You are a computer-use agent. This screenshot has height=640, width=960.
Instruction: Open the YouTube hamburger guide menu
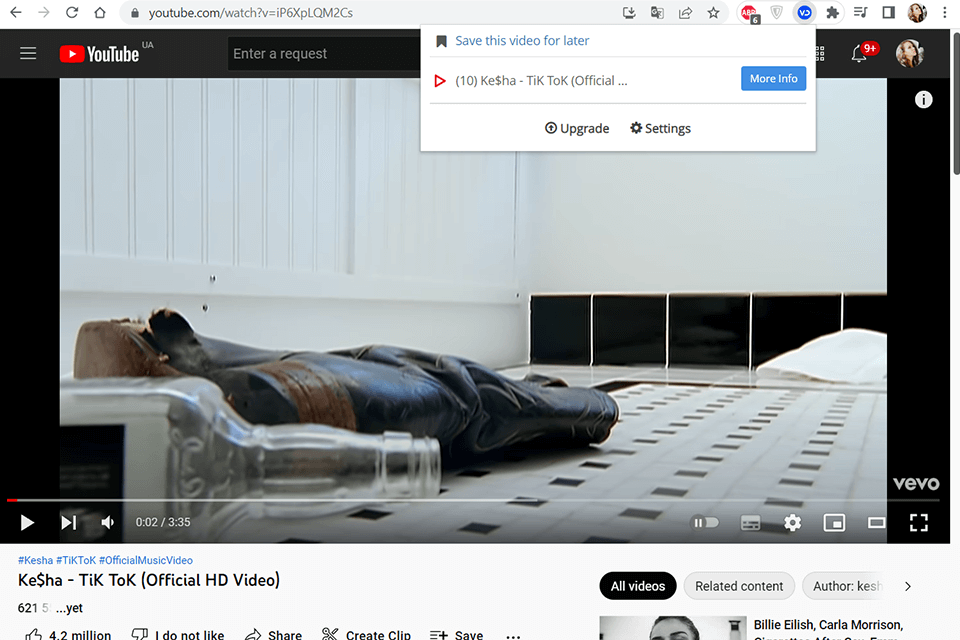pyautogui.click(x=28, y=53)
